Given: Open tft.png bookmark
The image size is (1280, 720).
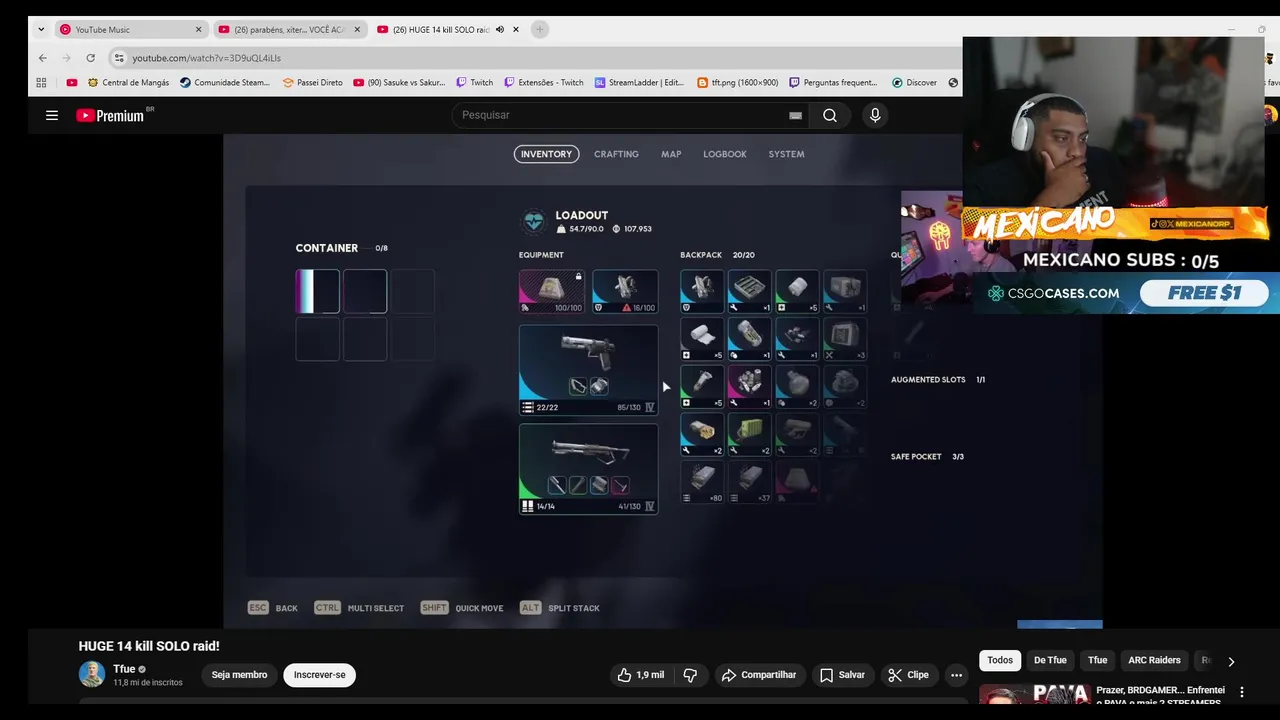Looking at the screenshot, I should point(737,83).
